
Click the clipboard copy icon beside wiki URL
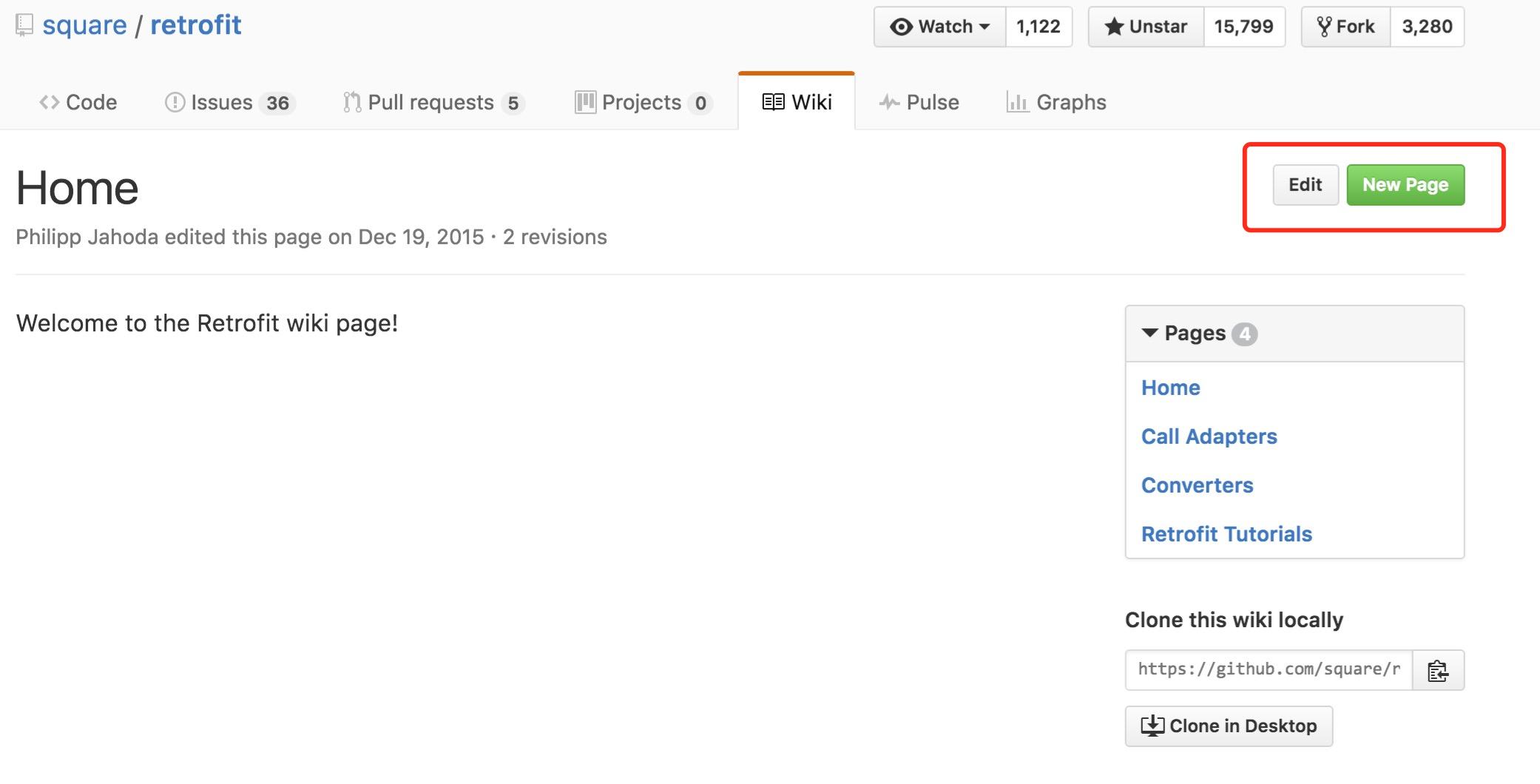tap(1437, 670)
